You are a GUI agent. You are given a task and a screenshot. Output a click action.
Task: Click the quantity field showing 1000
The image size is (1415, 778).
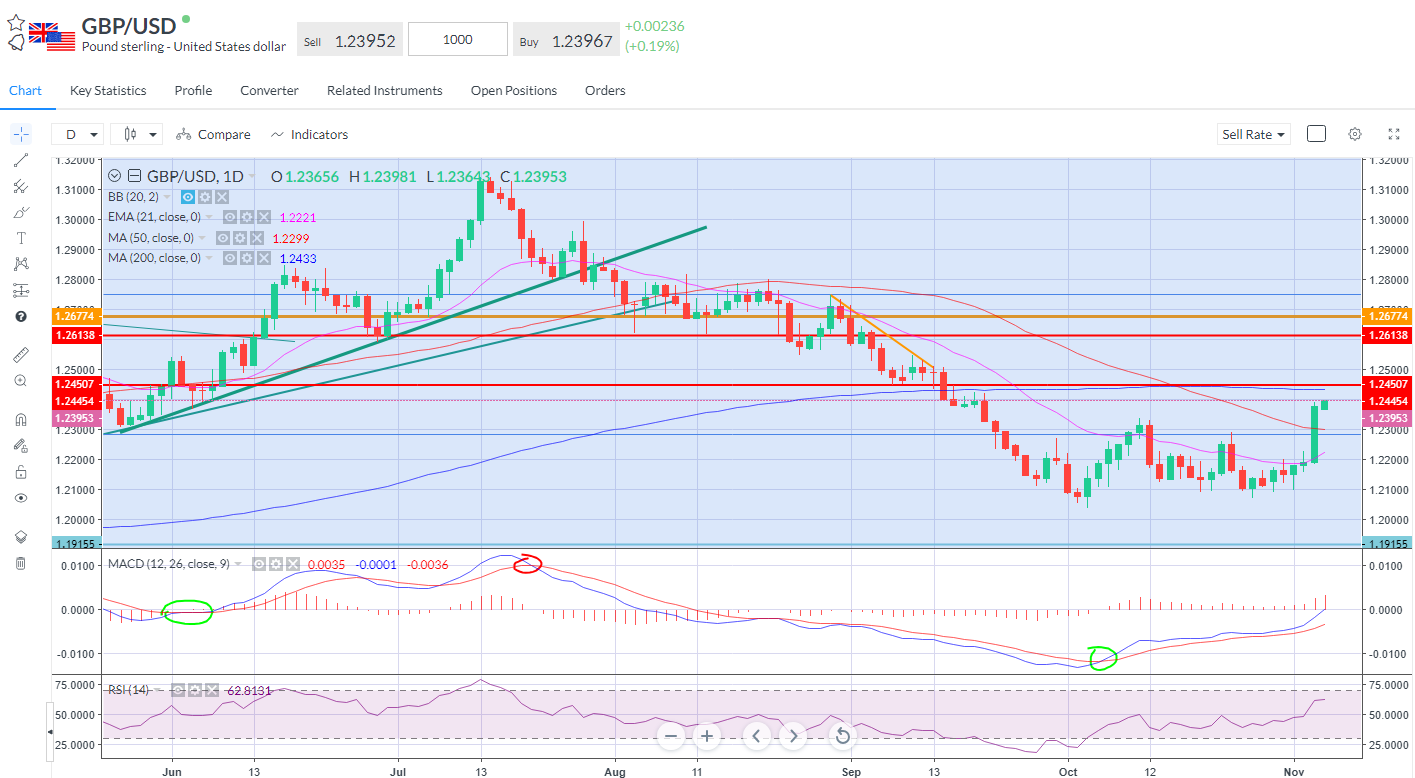(458, 40)
